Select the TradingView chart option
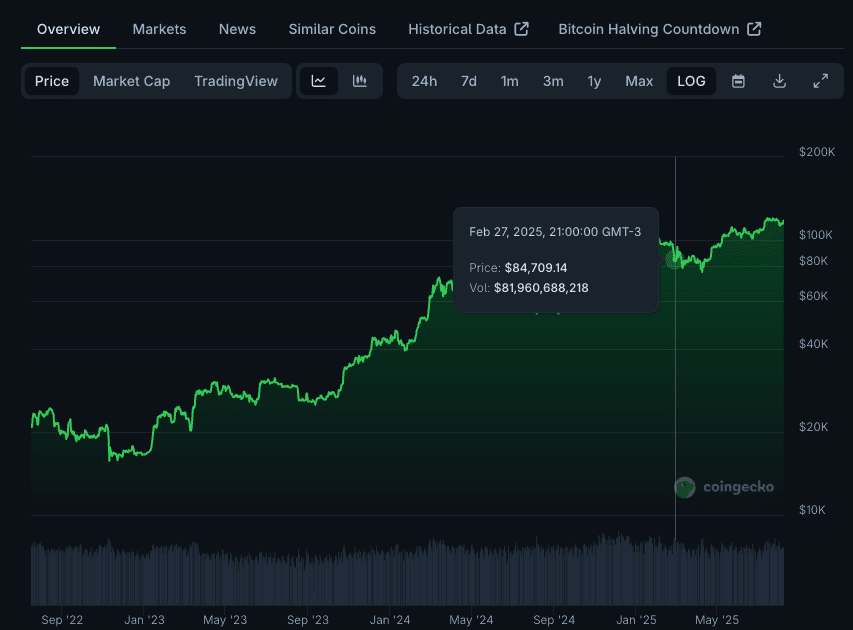 236,81
